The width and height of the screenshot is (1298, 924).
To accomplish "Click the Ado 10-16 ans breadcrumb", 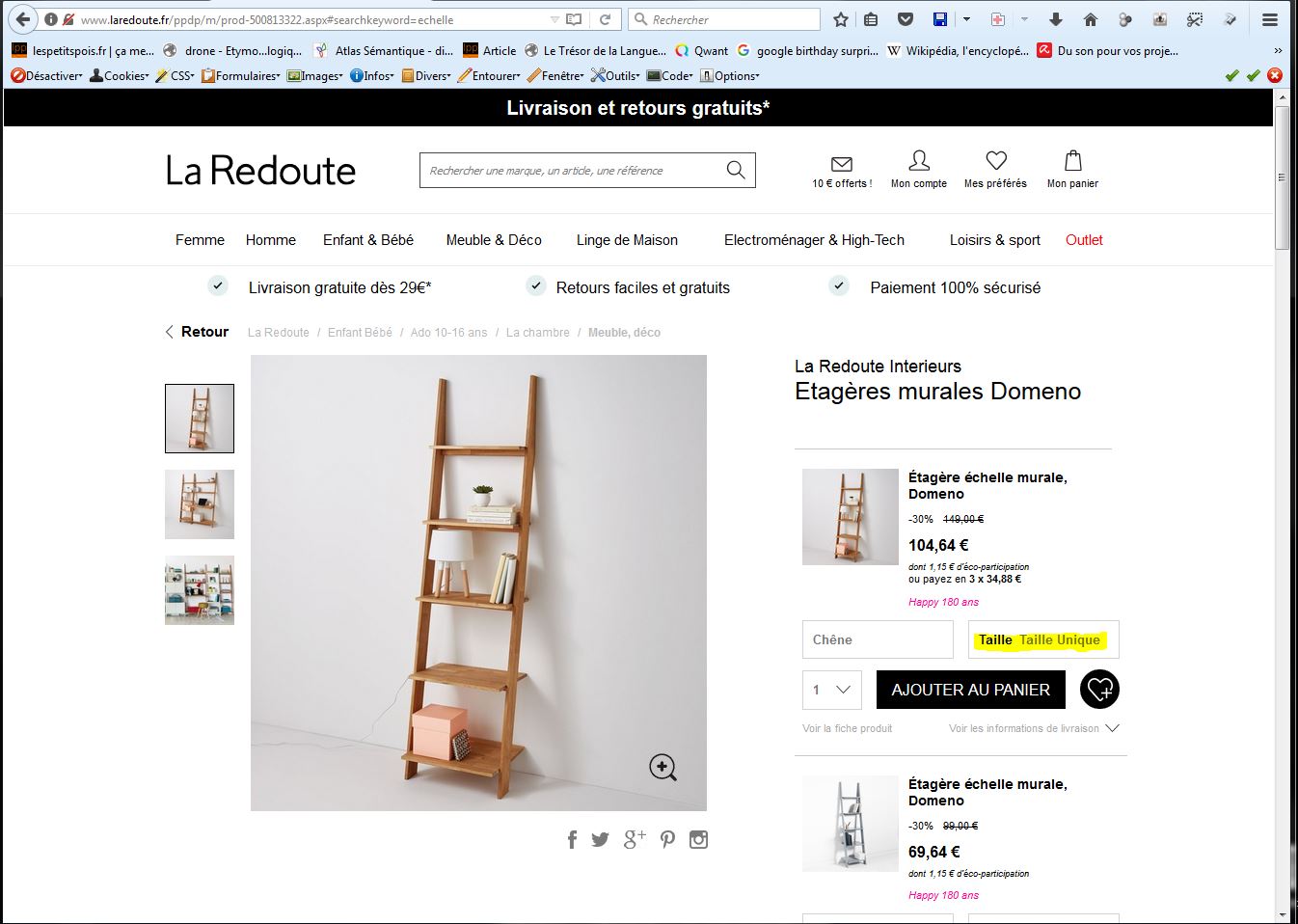I will tap(448, 333).
